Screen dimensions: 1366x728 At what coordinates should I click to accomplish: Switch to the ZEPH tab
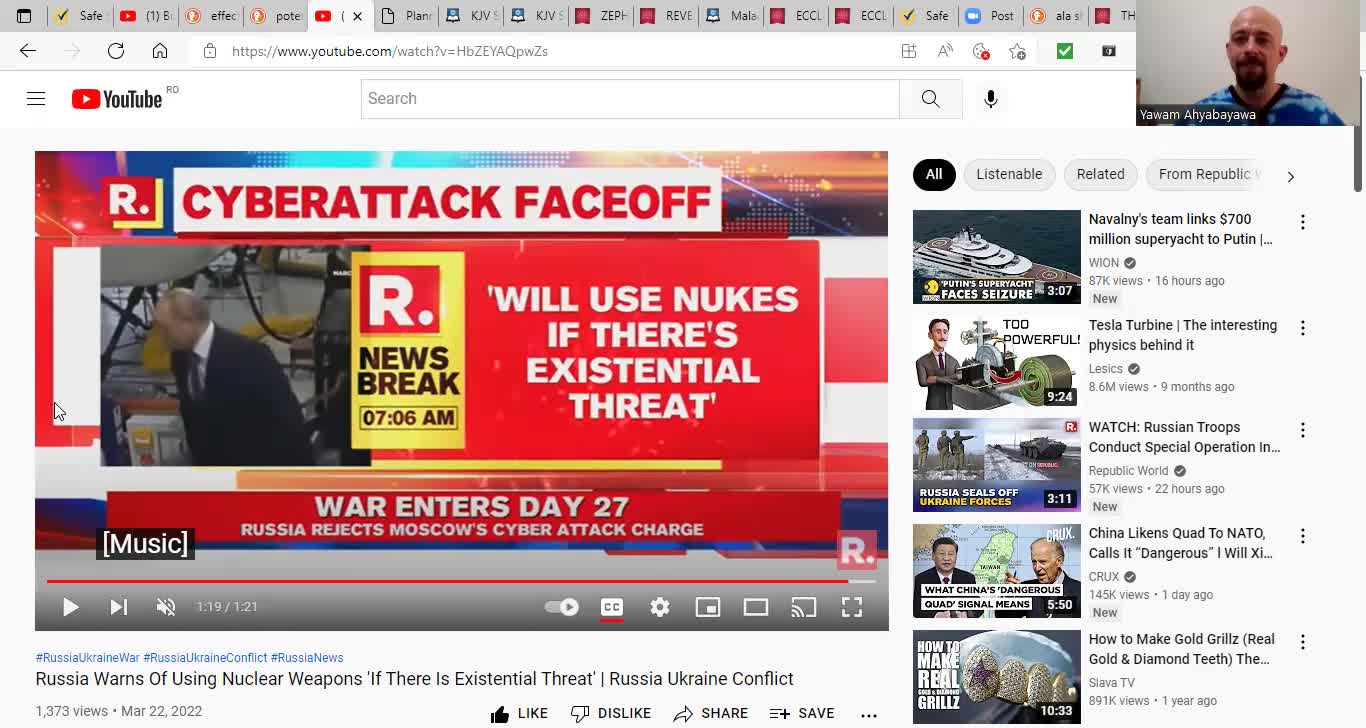click(600, 16)
